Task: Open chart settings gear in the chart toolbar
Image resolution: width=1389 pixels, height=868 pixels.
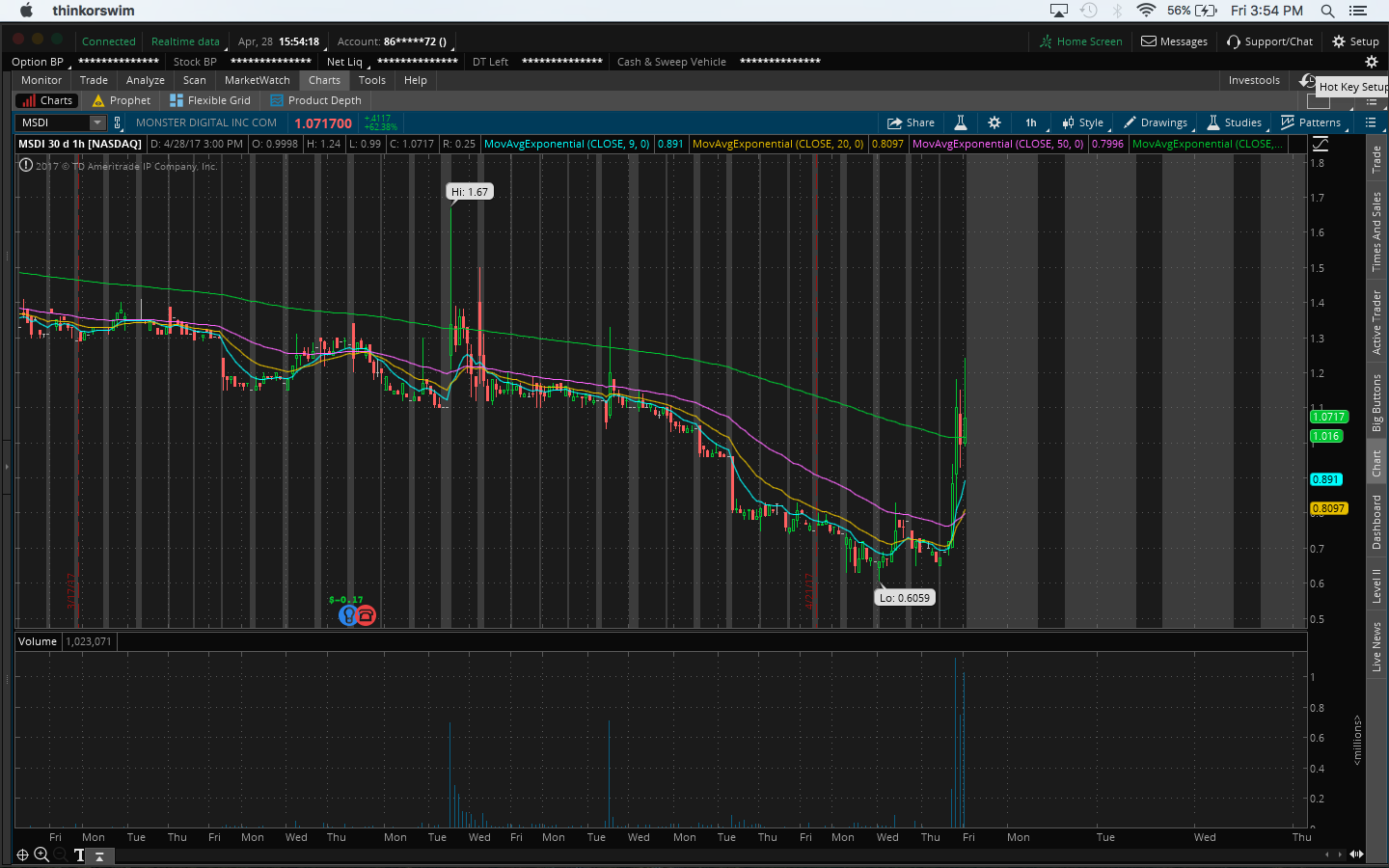Action: pos(994,122)
